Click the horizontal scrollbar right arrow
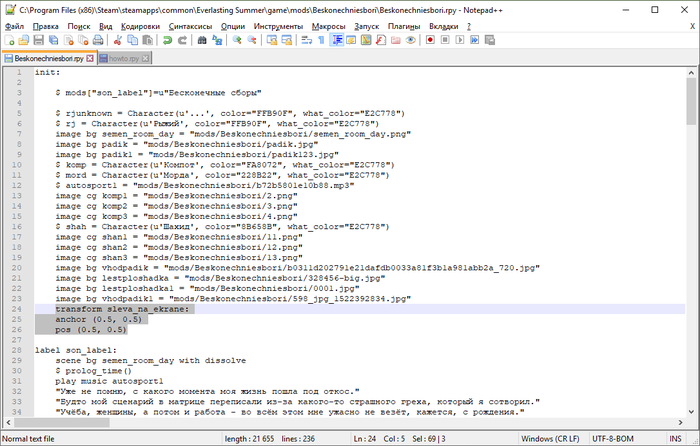Viewport: 700px width, 446px height. pyautogui.click(x=680, y=422)
